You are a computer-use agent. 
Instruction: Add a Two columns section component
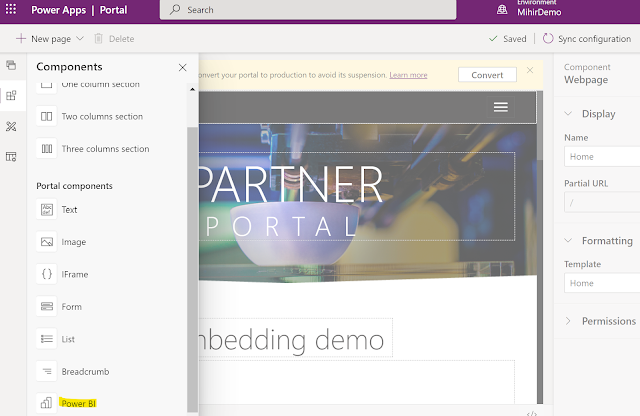pos(93,116)
